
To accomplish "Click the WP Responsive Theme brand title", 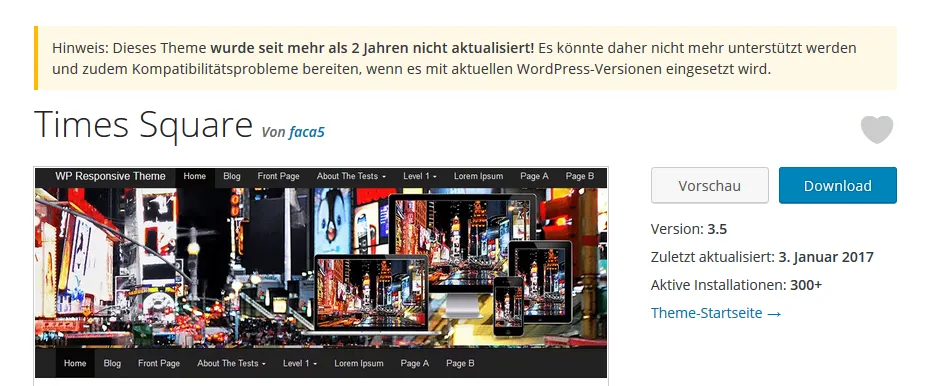I will click(x=110, y=176).
